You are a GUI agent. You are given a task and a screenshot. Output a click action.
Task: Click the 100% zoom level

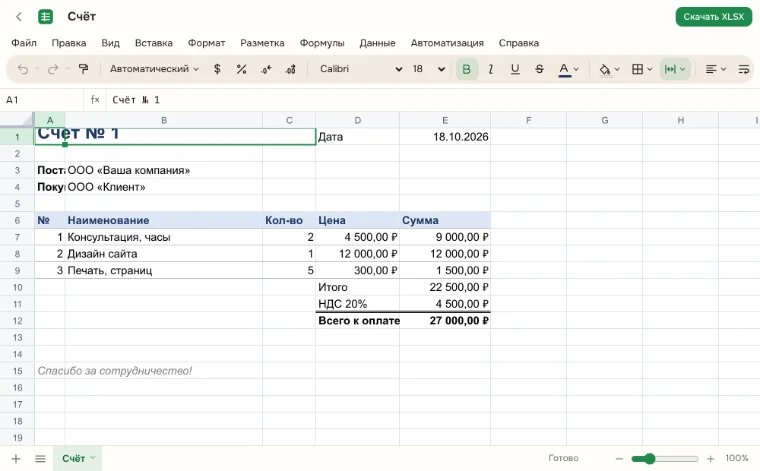tap(737, 458)
